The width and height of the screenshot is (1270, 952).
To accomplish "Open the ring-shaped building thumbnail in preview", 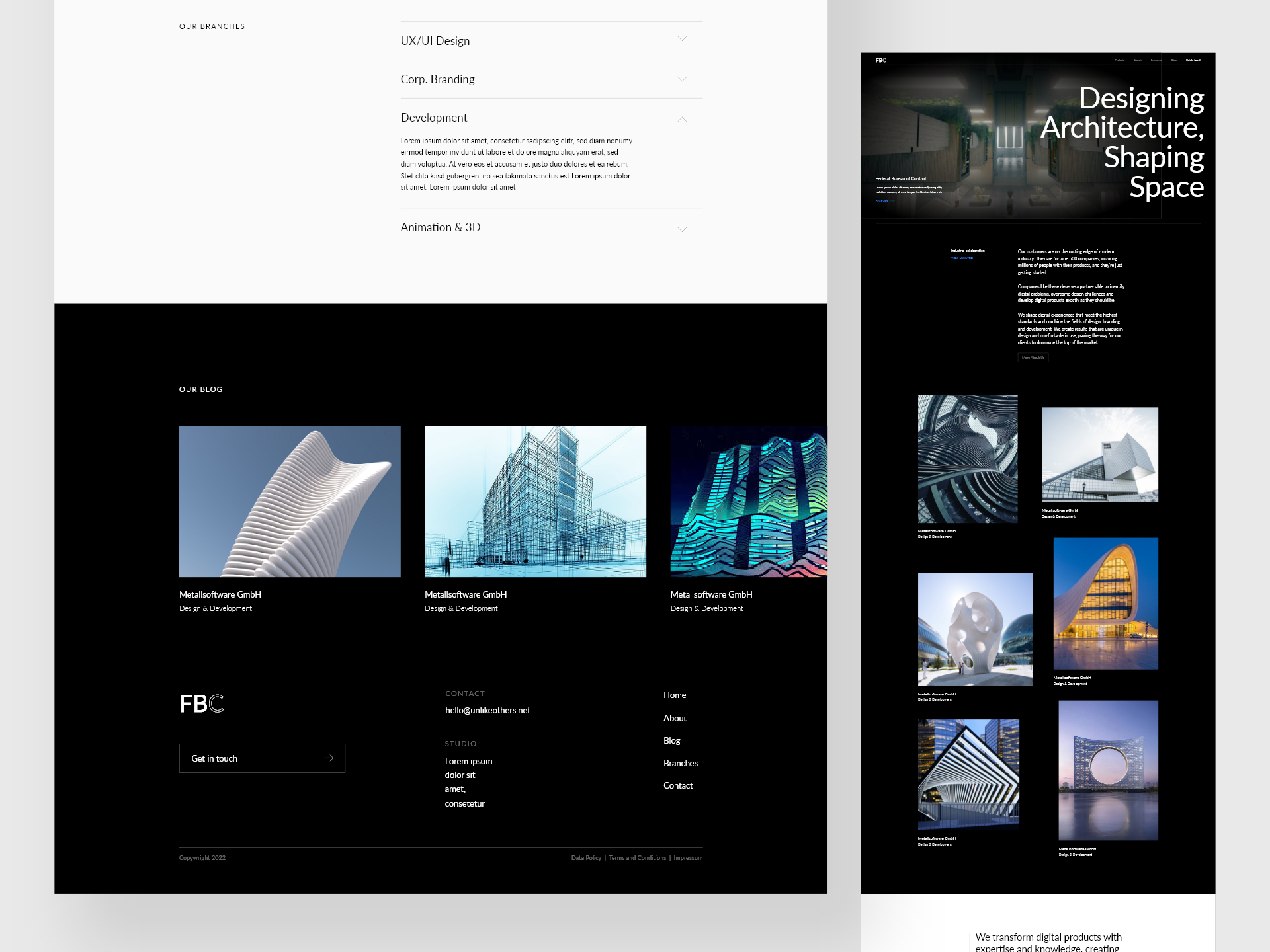I will 1108,770.
